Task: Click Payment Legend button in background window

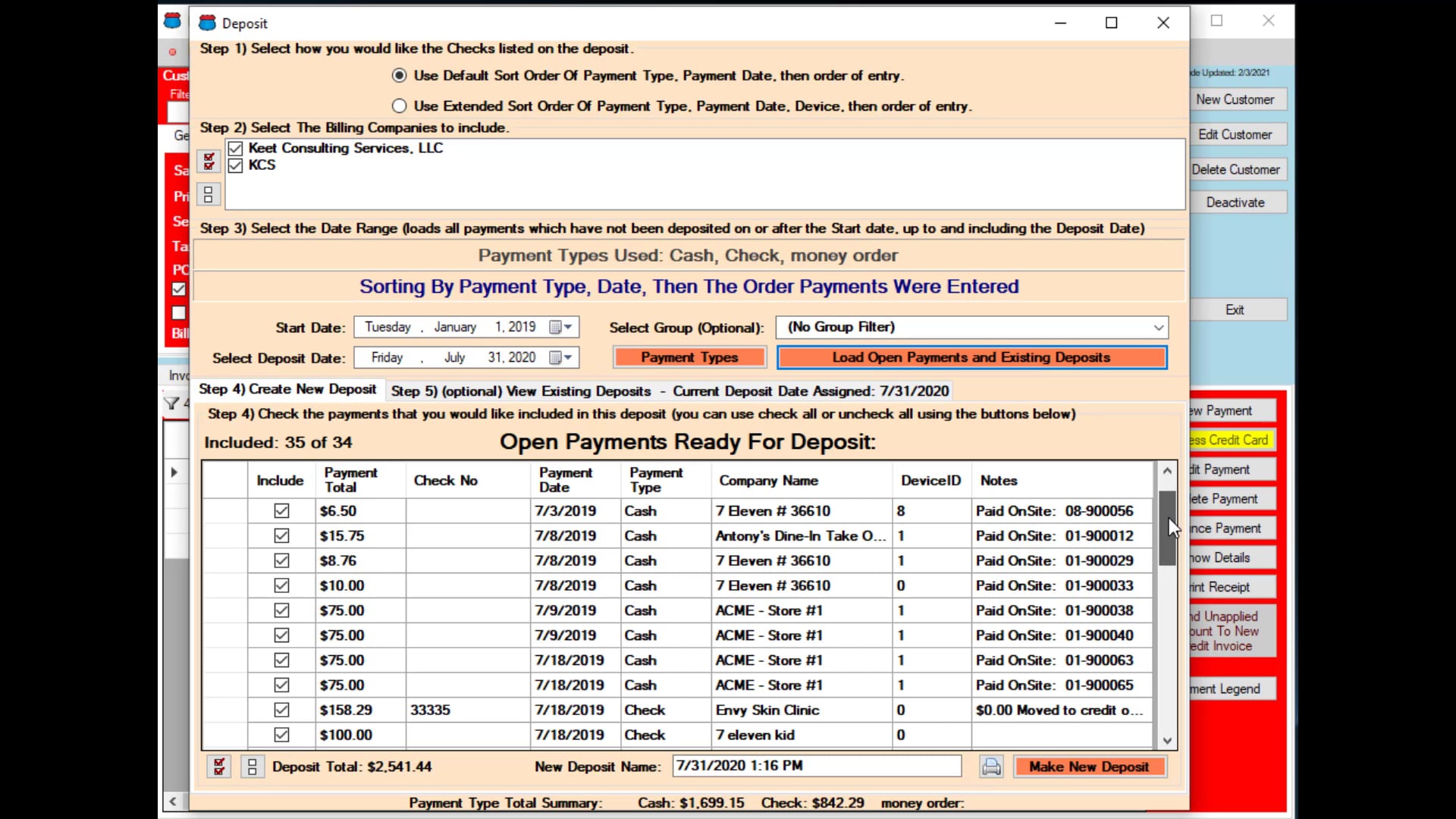Action: coord(1232,689)
